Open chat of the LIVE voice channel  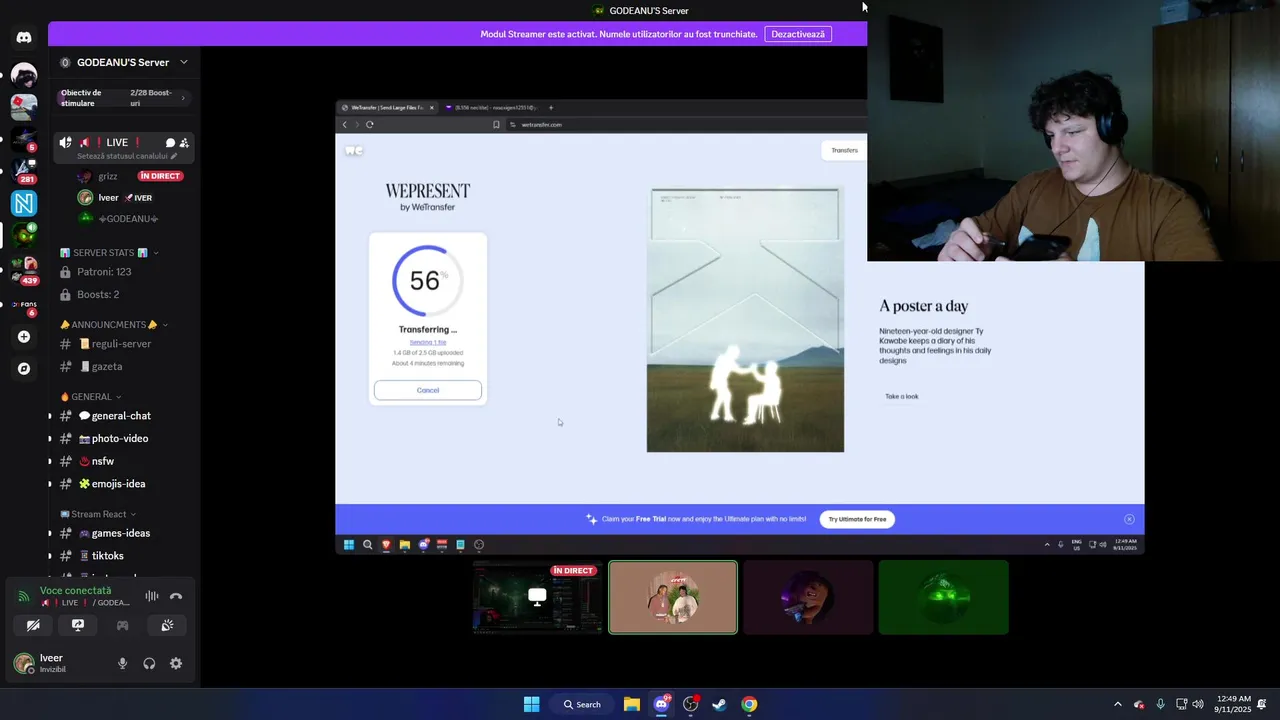[x=170, y=143]
